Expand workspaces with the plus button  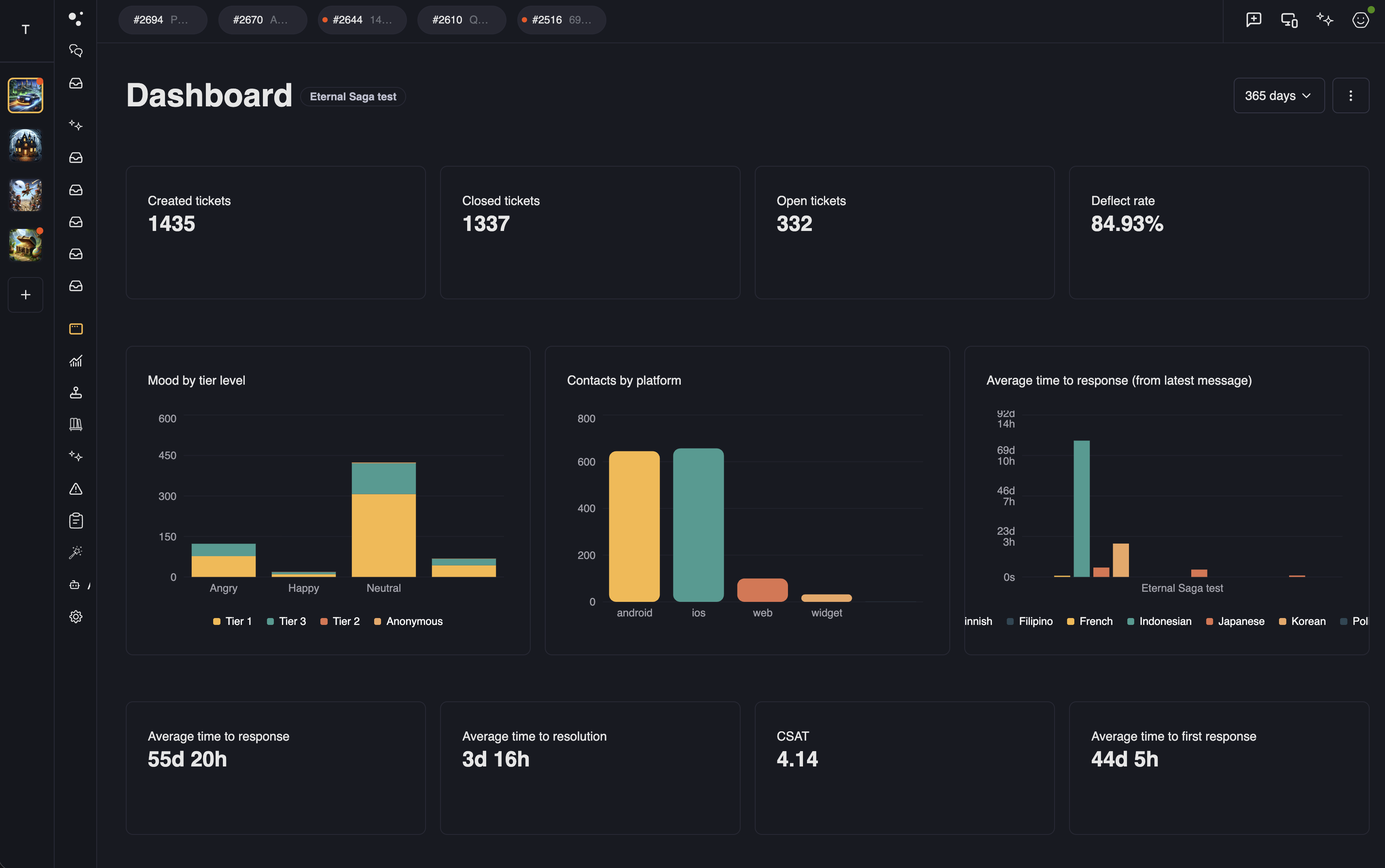(x=25, y=294)
